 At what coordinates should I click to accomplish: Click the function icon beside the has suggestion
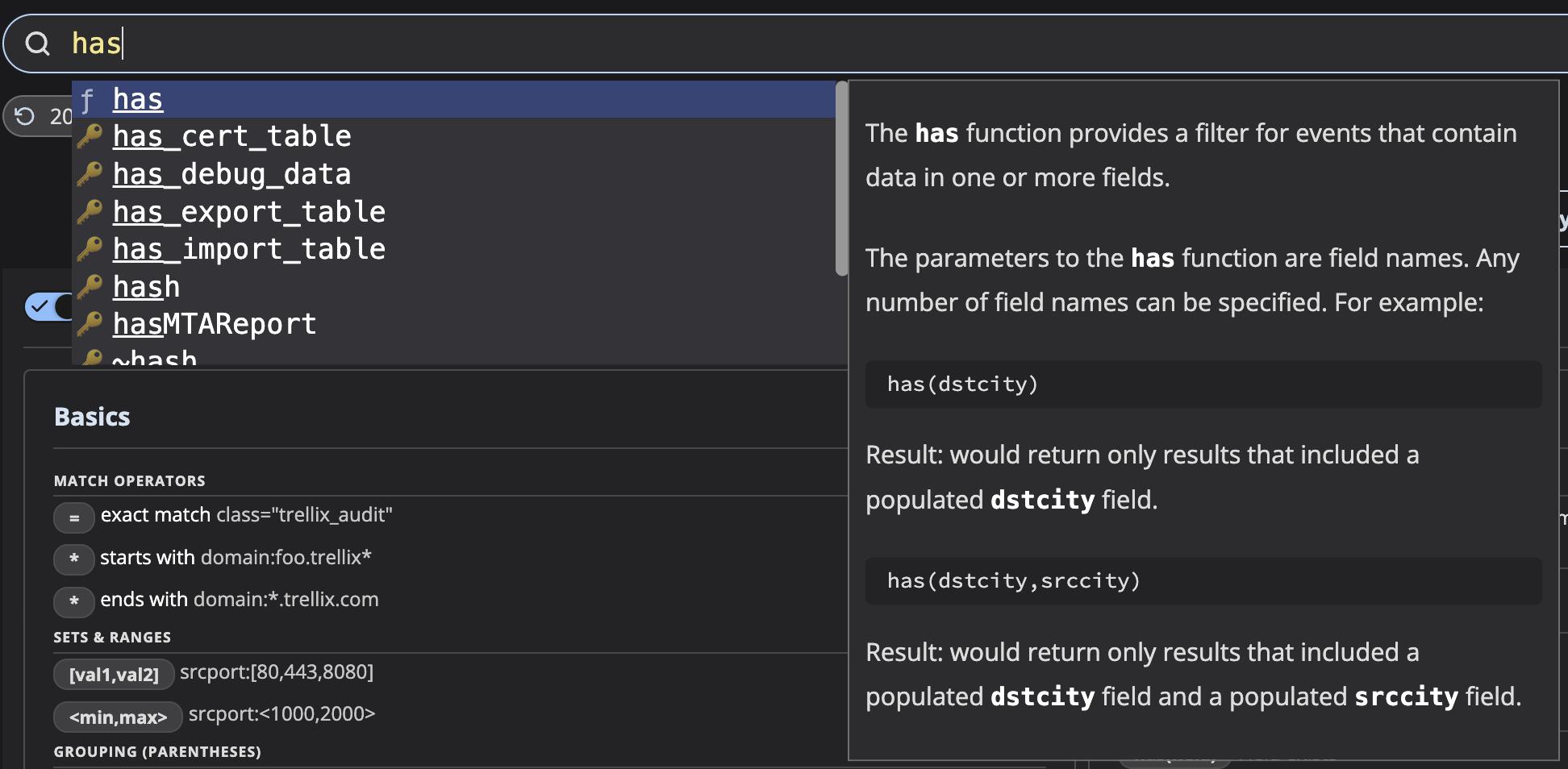(88, 100)
